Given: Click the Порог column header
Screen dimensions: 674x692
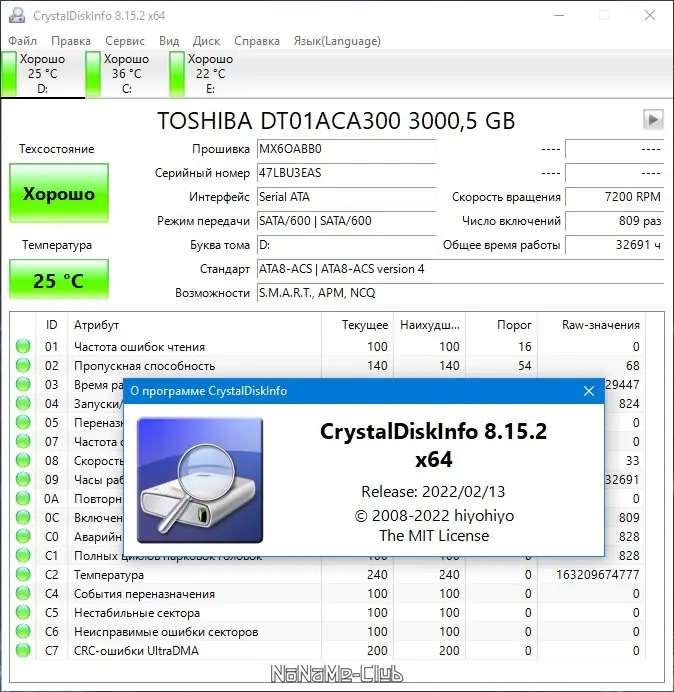Looking at the screenshot, I should coord(501,325).
